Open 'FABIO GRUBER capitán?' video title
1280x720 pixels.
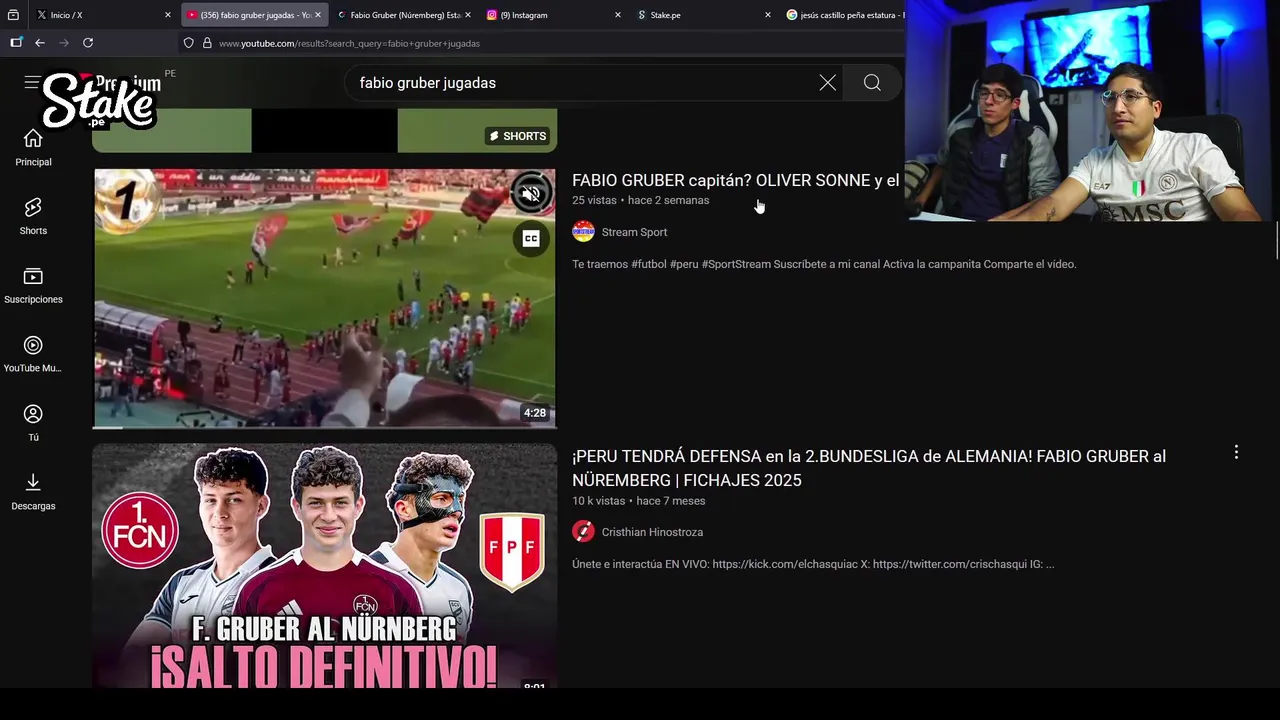(x=735, y=180)
